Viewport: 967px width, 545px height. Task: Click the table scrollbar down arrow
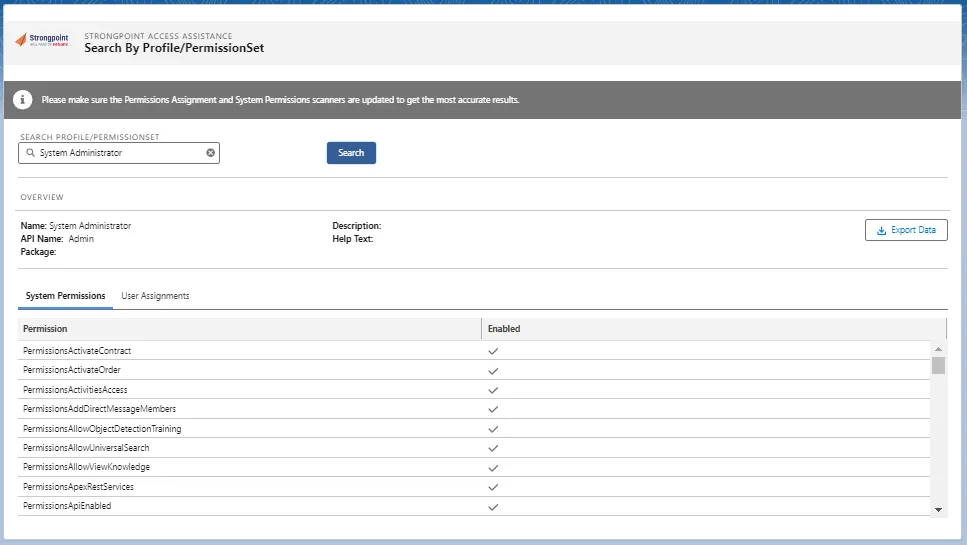point(938,510)
